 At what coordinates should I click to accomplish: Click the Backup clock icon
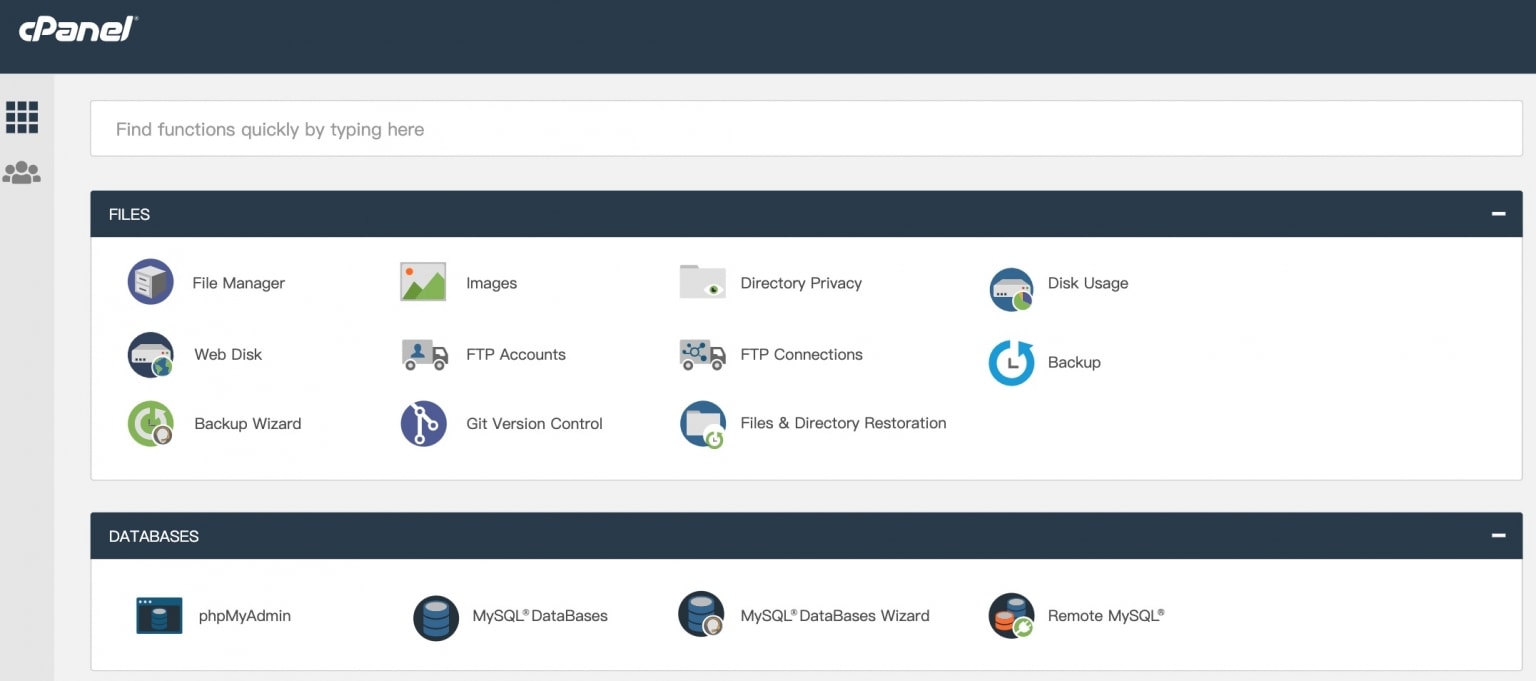pos(1011,363)
